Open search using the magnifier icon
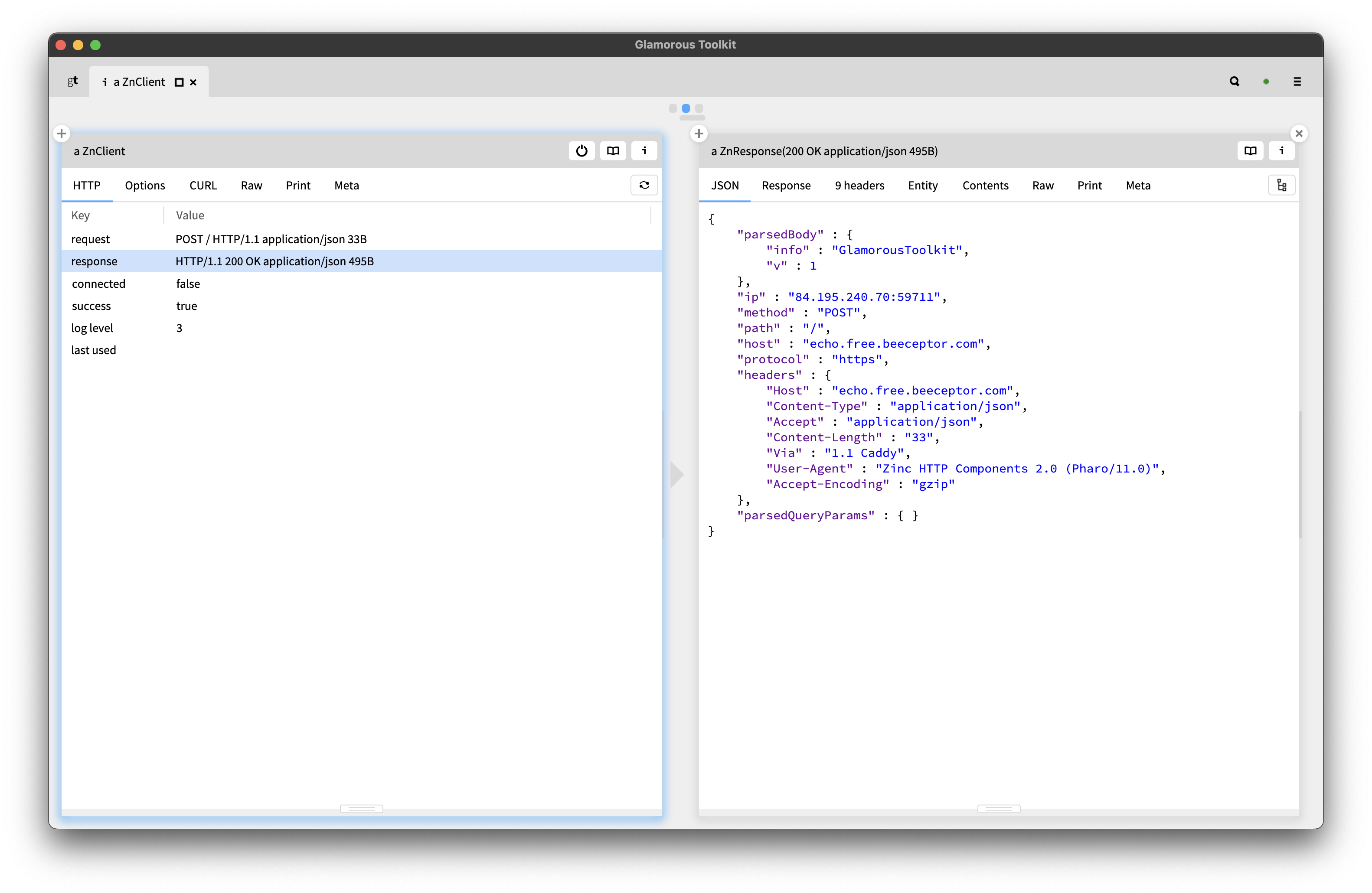The image size is (1372, 893). point(1234,81)
